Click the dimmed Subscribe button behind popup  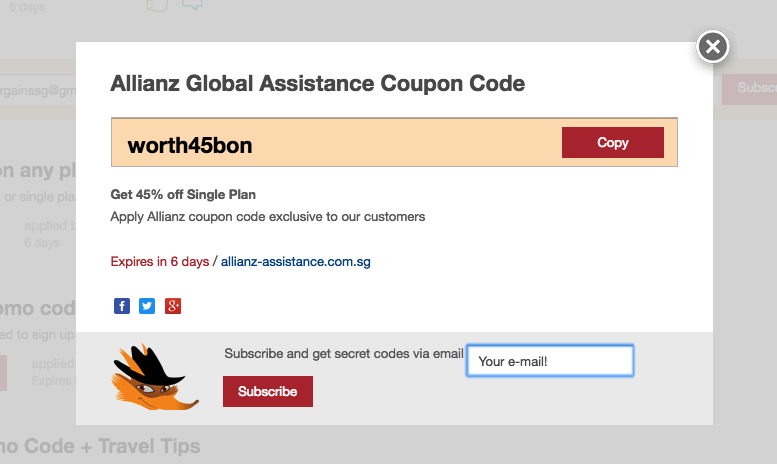coord(749,89)
